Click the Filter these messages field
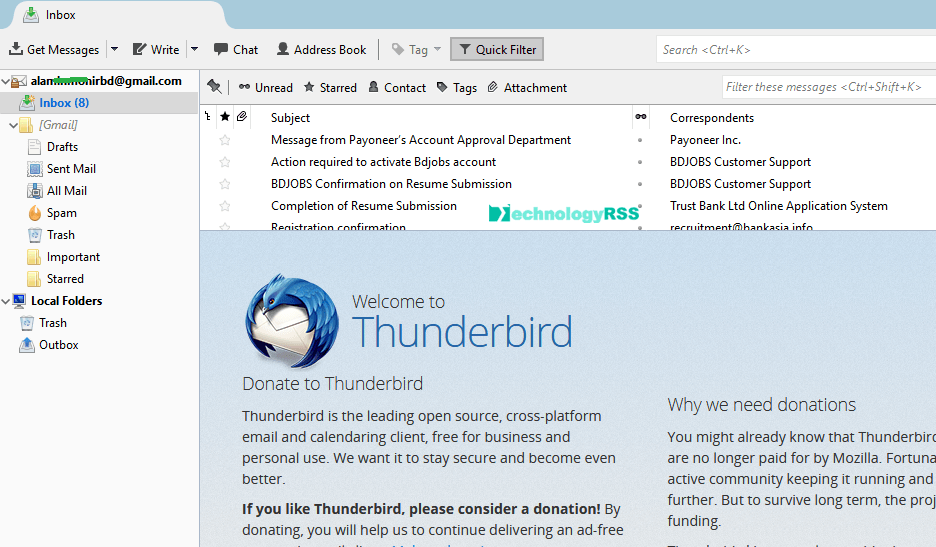Viewport: 936px width, 547px height. [x=825, y=87]
